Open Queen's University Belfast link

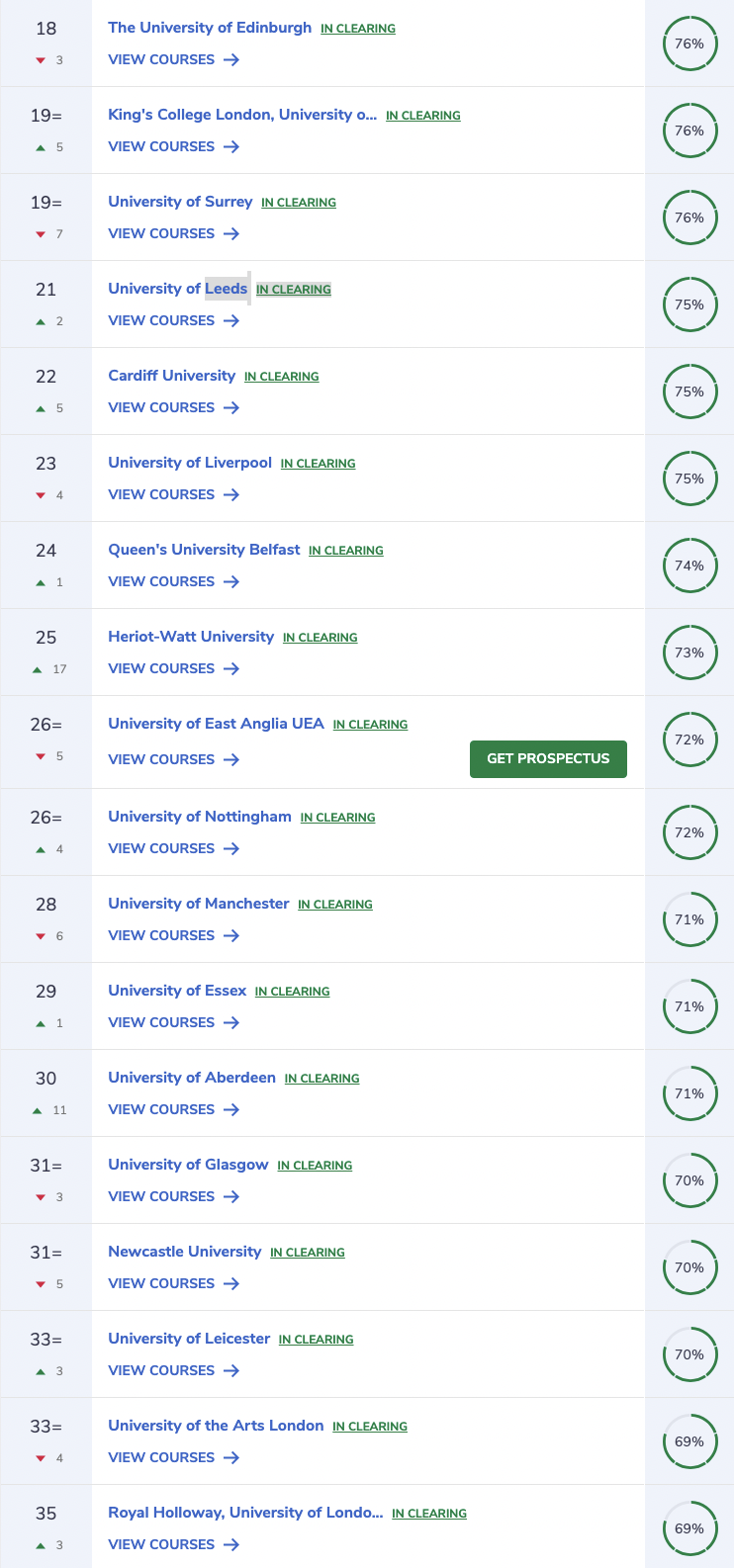[204, 550]
